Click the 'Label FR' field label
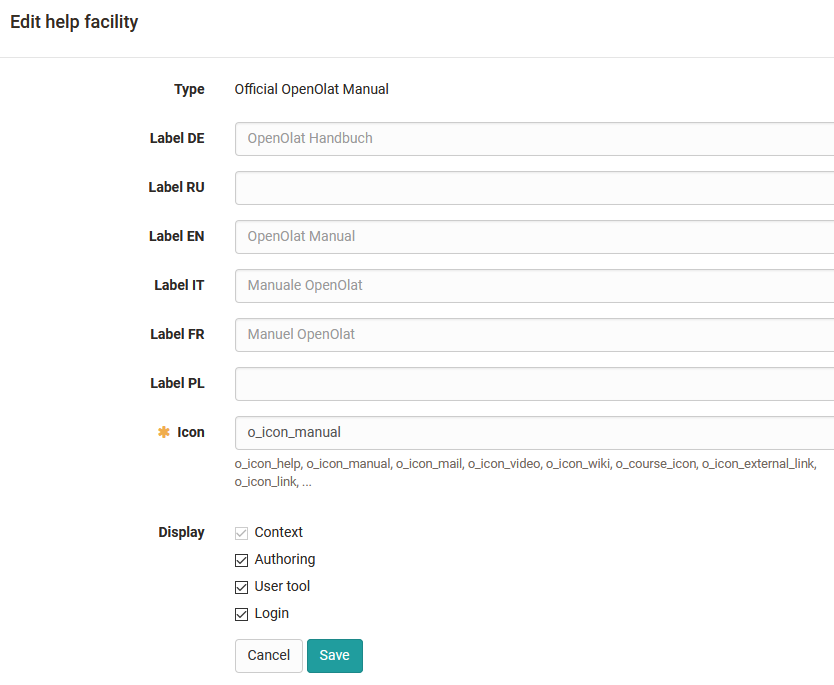The image size is (834, 685). coord(177,334)
